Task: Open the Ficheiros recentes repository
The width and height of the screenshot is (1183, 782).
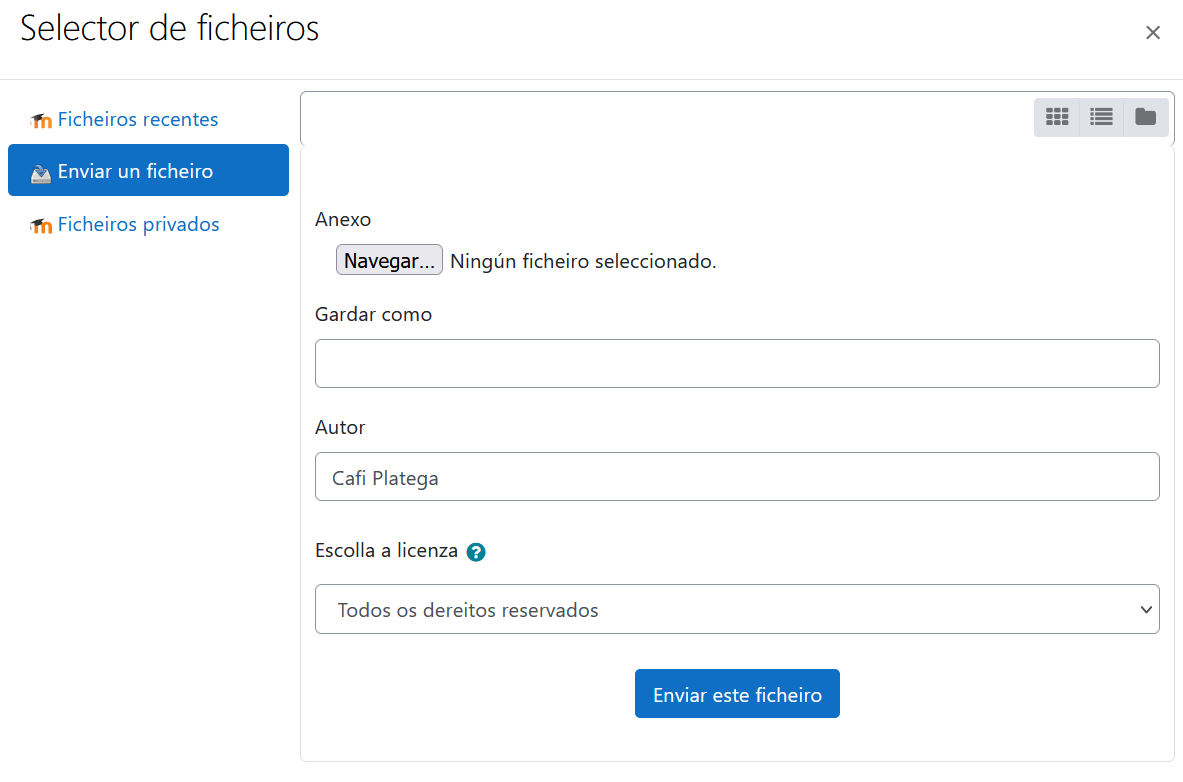Action: point(137,119)
